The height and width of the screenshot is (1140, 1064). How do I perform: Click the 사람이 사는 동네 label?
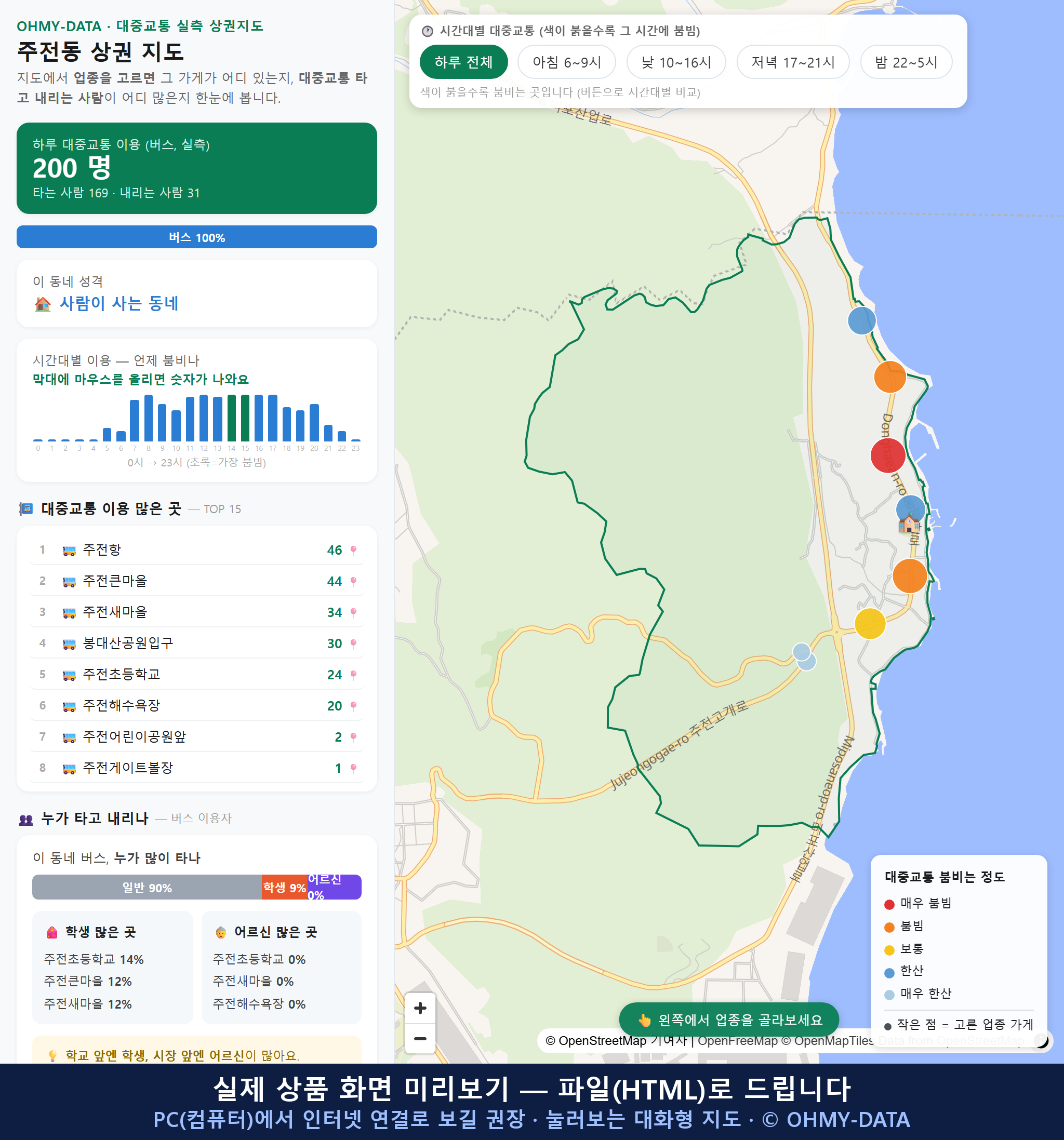[119, 303]
